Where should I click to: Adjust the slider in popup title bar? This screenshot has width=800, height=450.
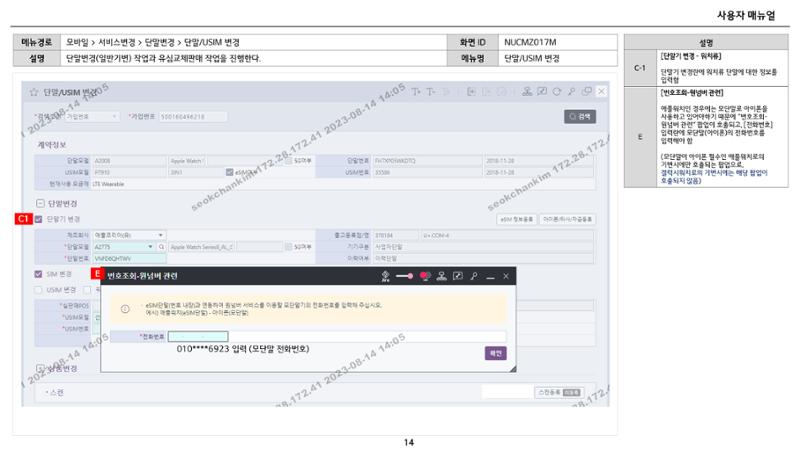tap(405, 276)
